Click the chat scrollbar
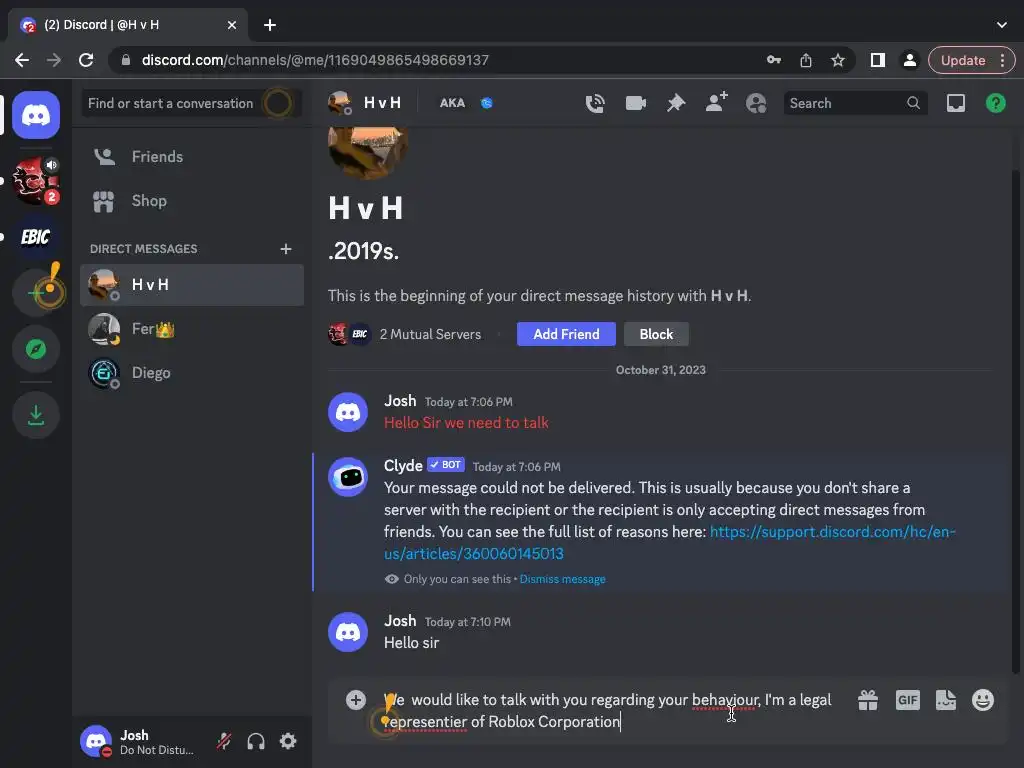1024x768 pixels. [1016, 421]
